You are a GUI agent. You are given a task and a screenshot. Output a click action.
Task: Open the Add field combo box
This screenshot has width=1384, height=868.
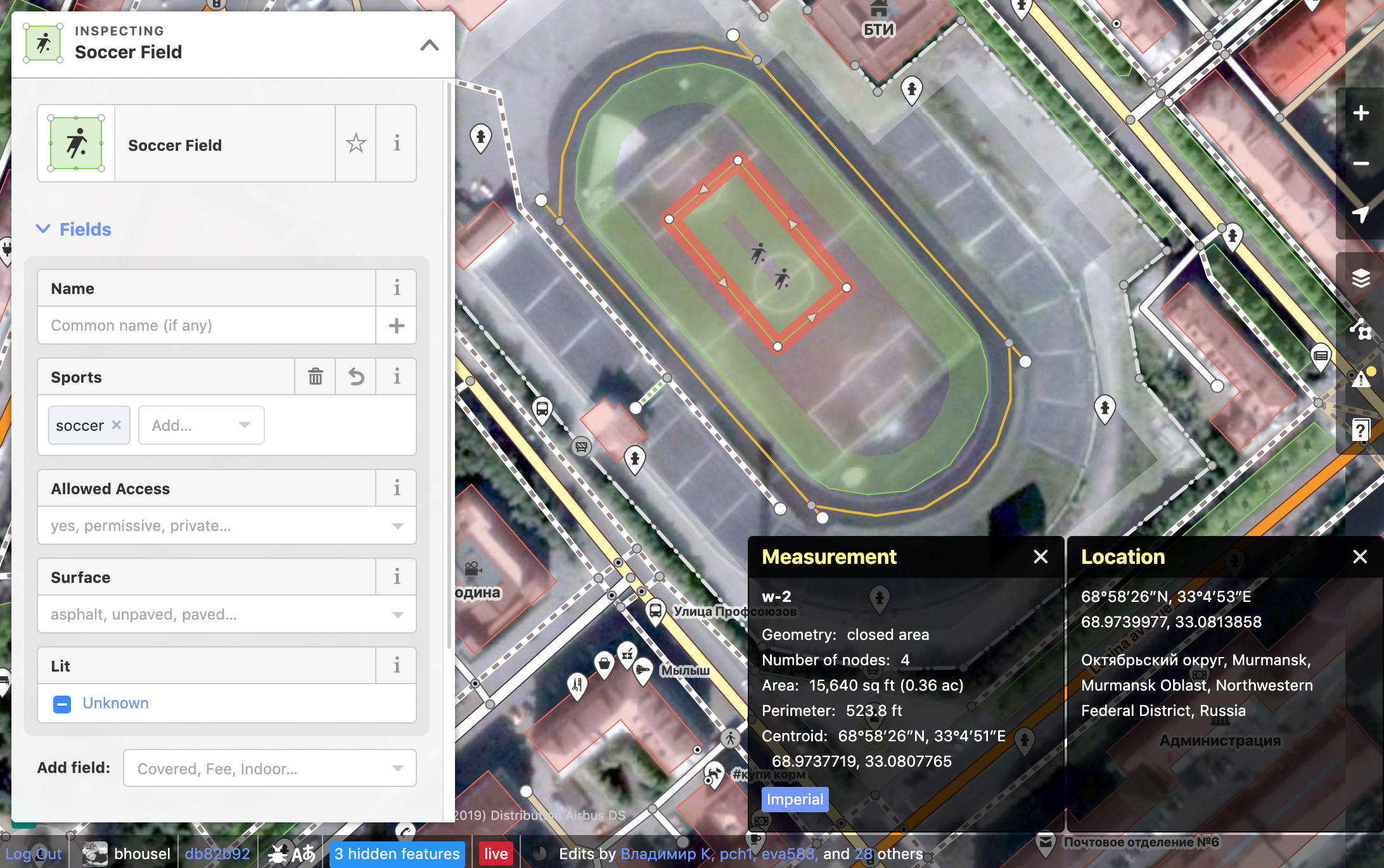[x=269, y=769]
